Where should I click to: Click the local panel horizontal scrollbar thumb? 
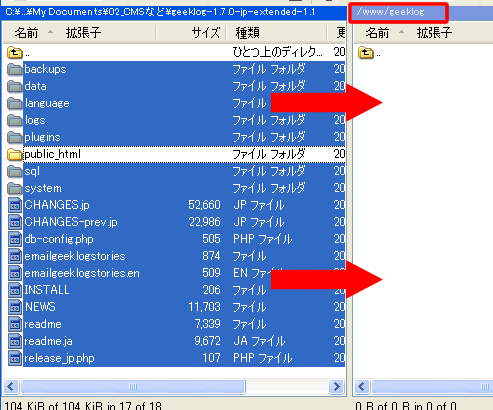[133, 387]
